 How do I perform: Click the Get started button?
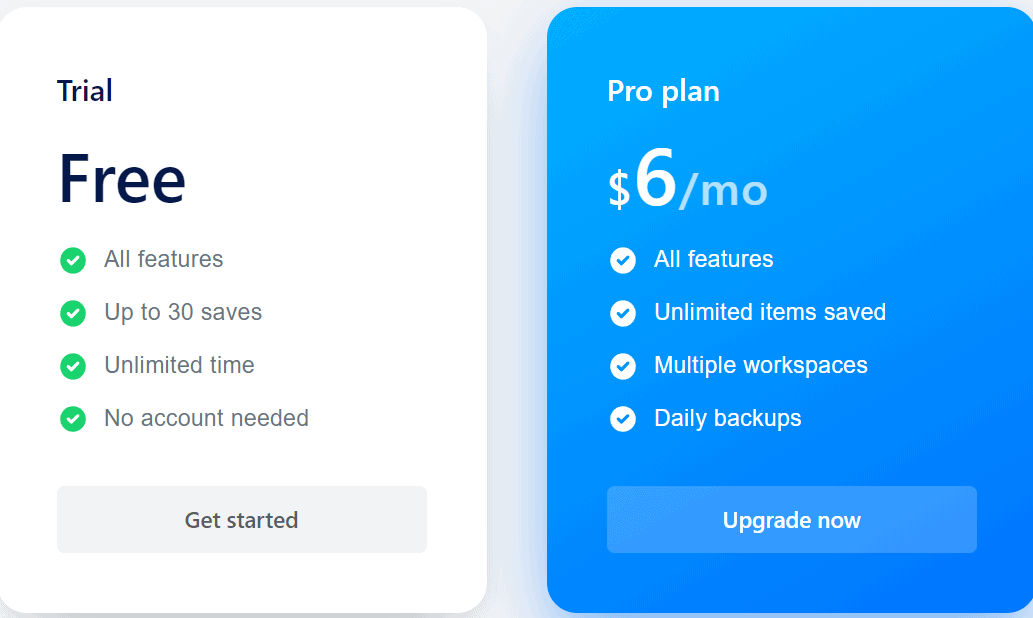tap(241, 520)
